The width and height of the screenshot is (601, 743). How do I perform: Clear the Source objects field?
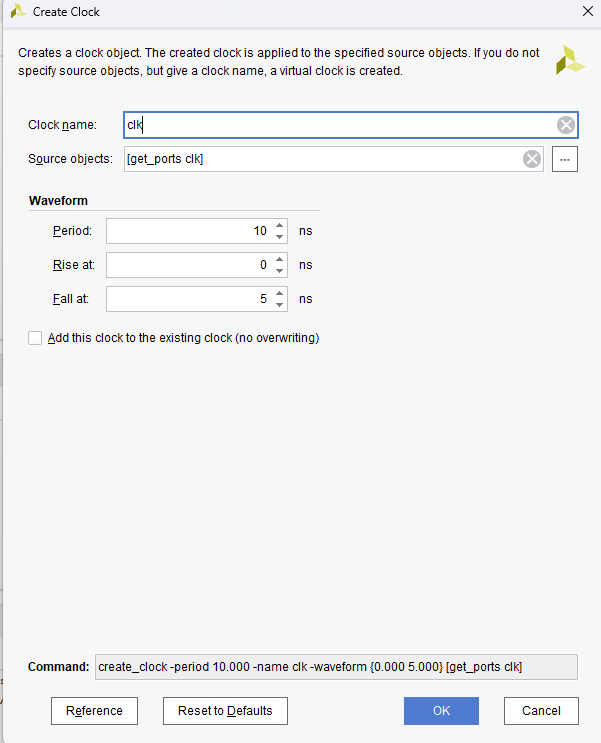(532, 159)
